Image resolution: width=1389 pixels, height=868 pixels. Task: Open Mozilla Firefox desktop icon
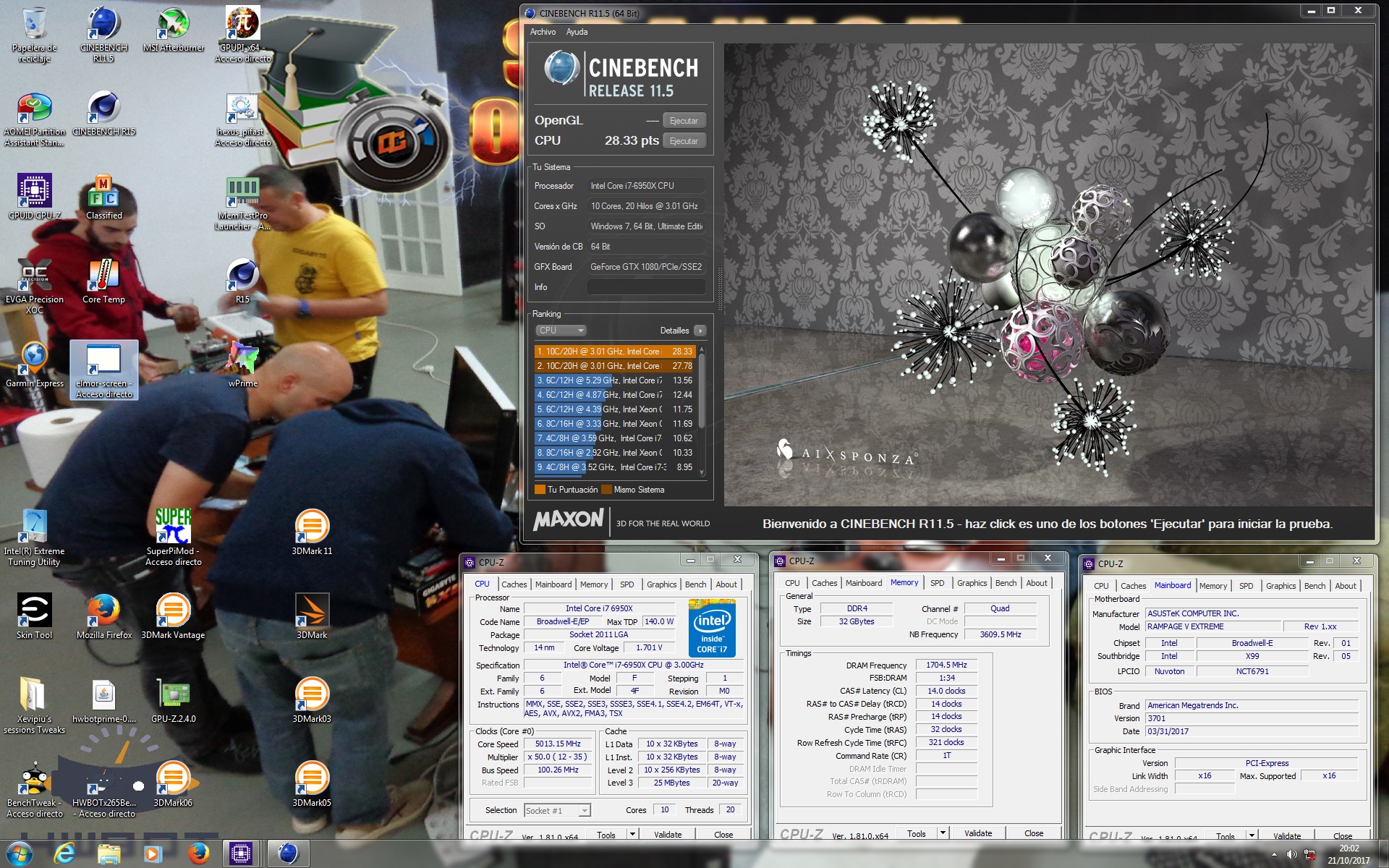click(103, 616)
